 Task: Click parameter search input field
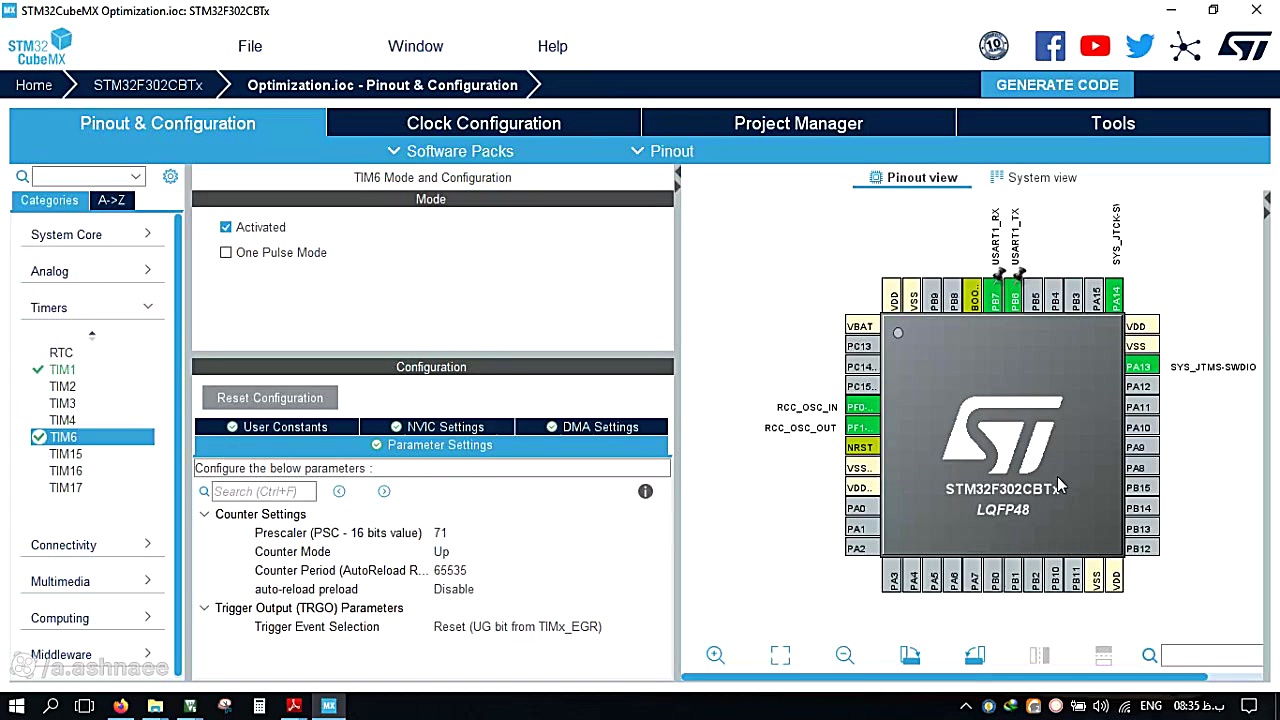(x=264, y=491)
